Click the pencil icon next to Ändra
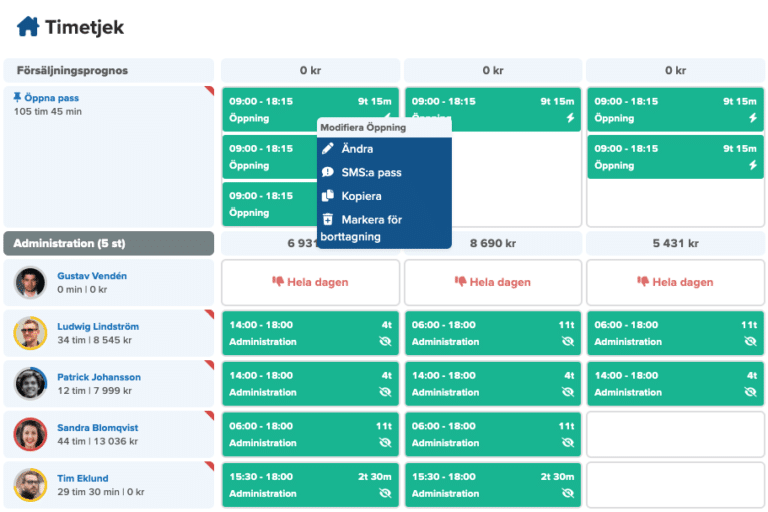This screenshot has width=768, height=512. pos(328,149)
